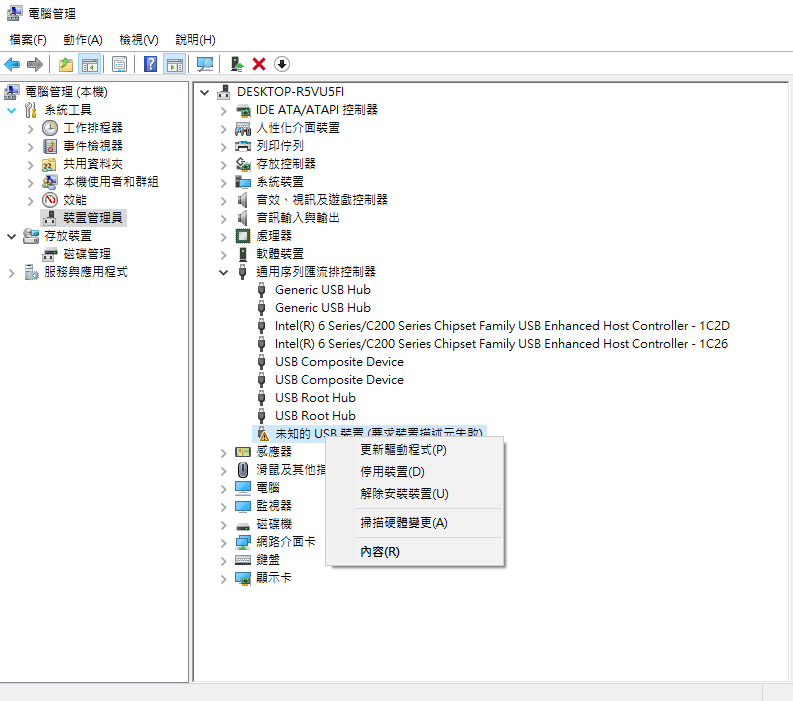
Task: Select the second USB Root Hub
Action: [315, 416]
